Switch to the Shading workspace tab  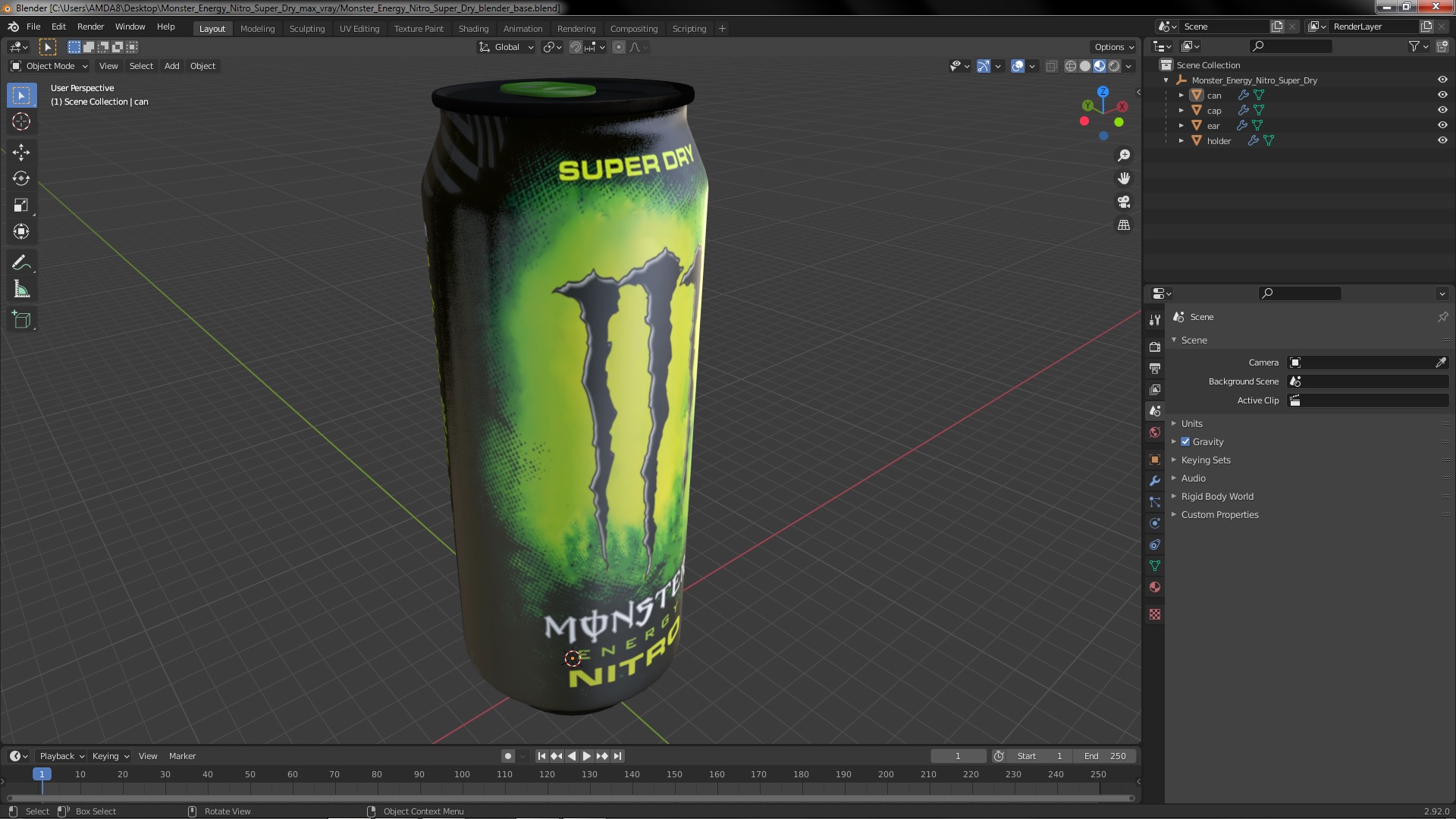[473, 29]
